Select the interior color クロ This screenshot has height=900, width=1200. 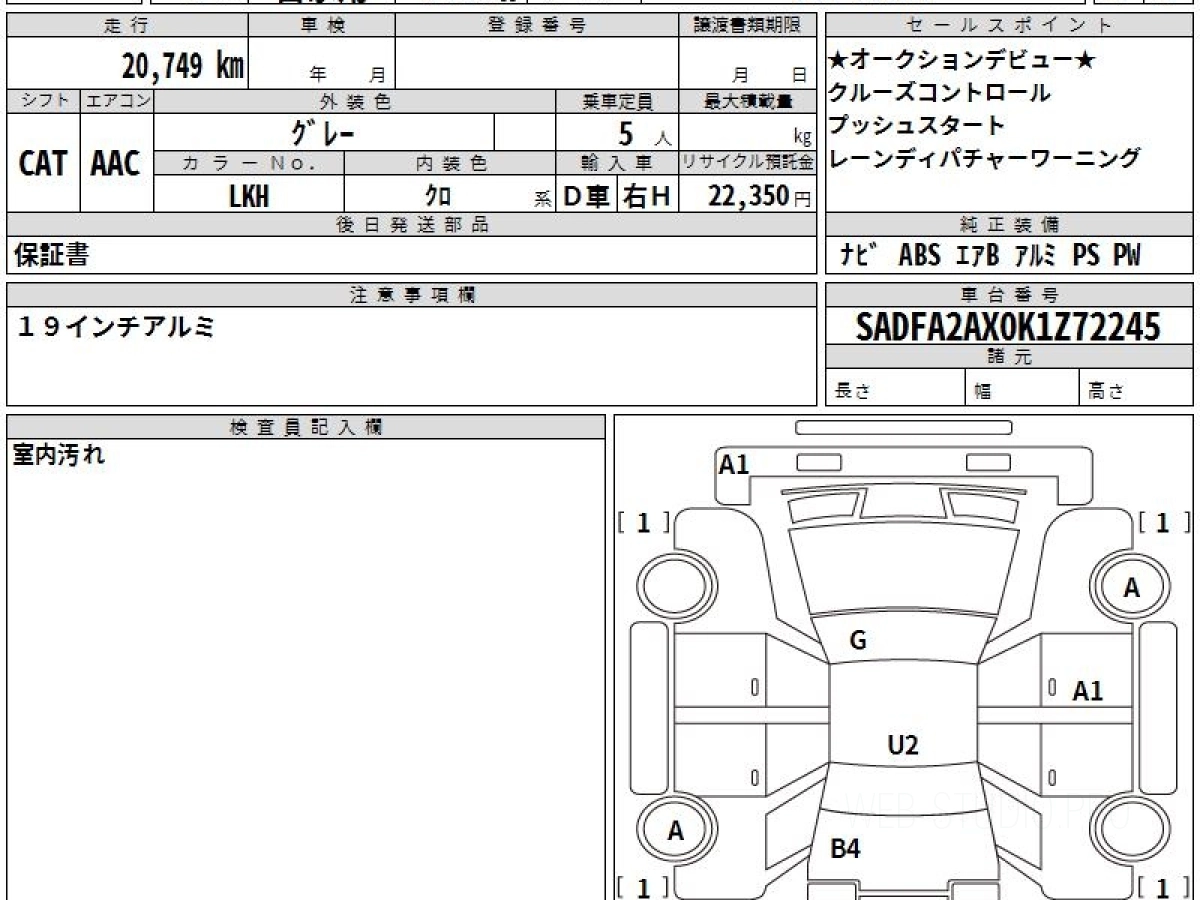438,196
